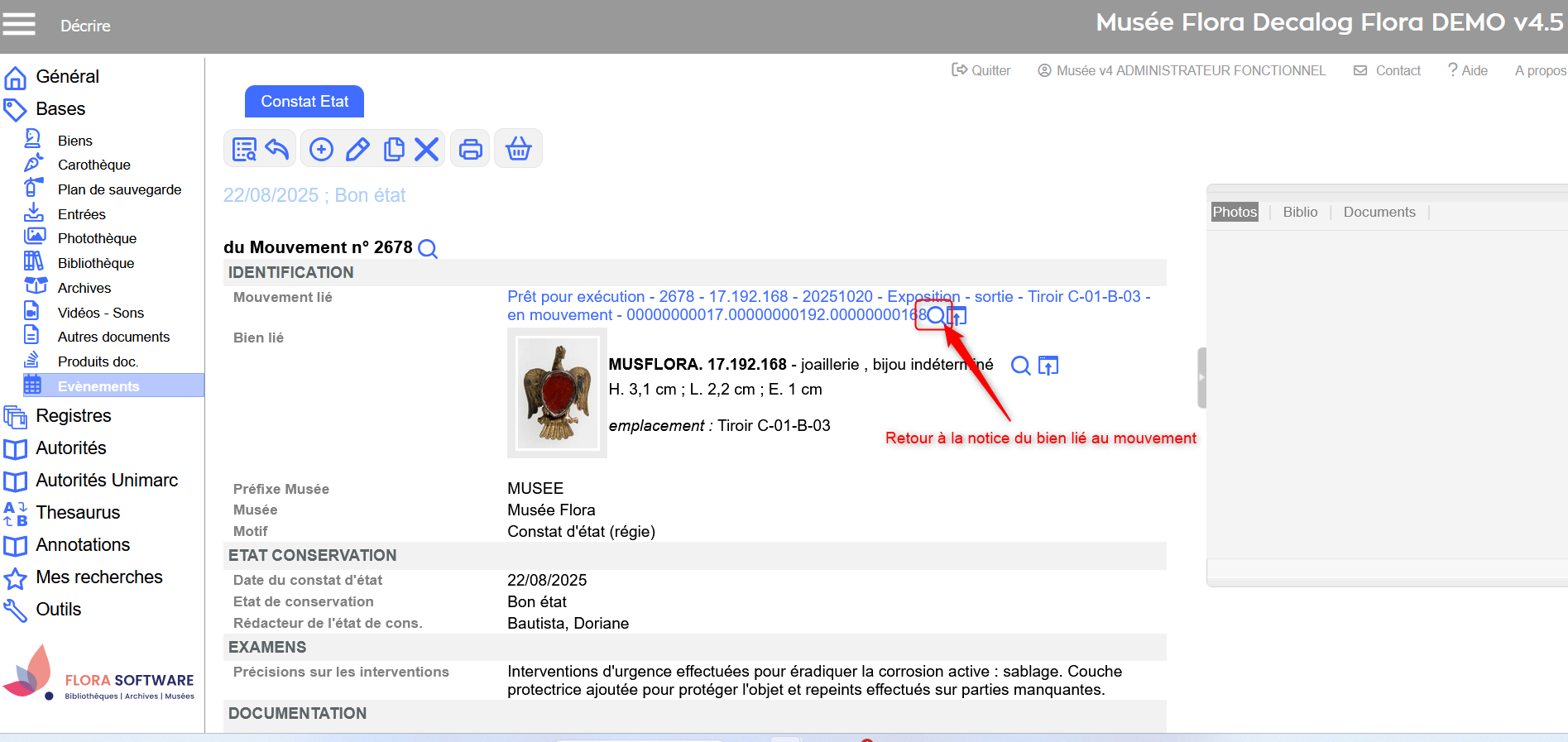This screenshot has height=742, width=1568.
Task: Expand the Thesaurus sidebar section
Action: tap(78, 512)
